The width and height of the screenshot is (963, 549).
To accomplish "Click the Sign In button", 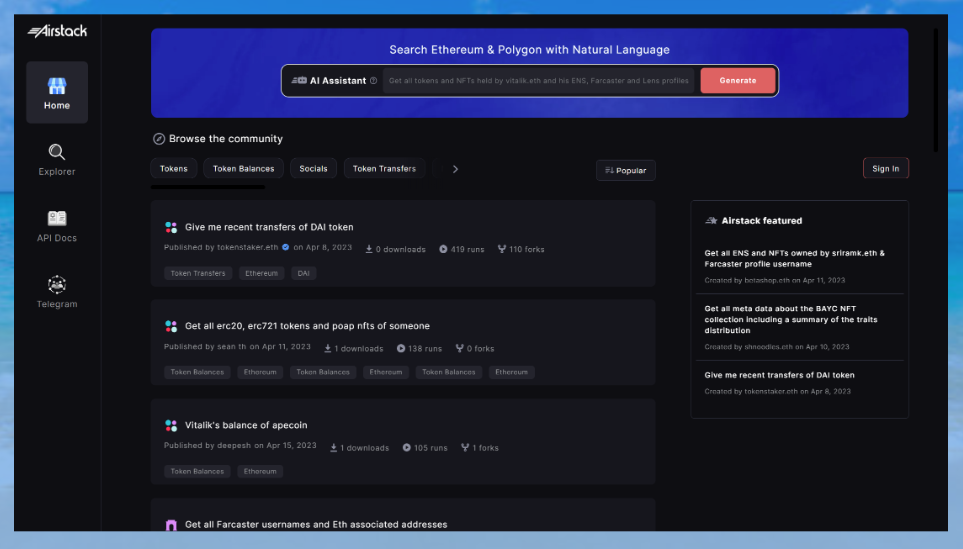I will 885,169.
